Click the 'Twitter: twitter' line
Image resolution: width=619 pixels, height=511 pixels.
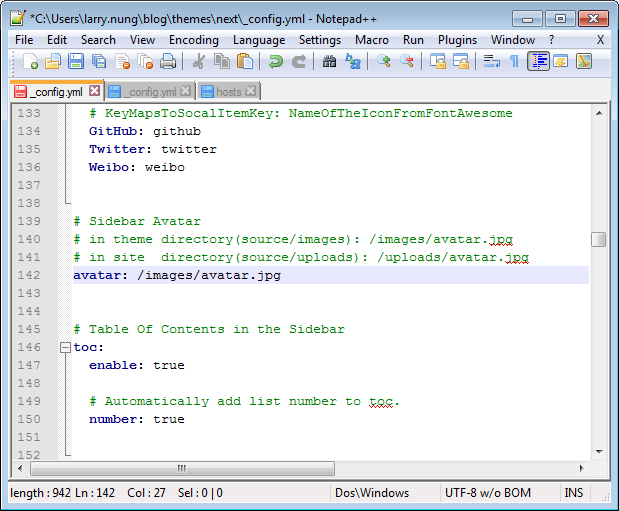click(153, 149)
